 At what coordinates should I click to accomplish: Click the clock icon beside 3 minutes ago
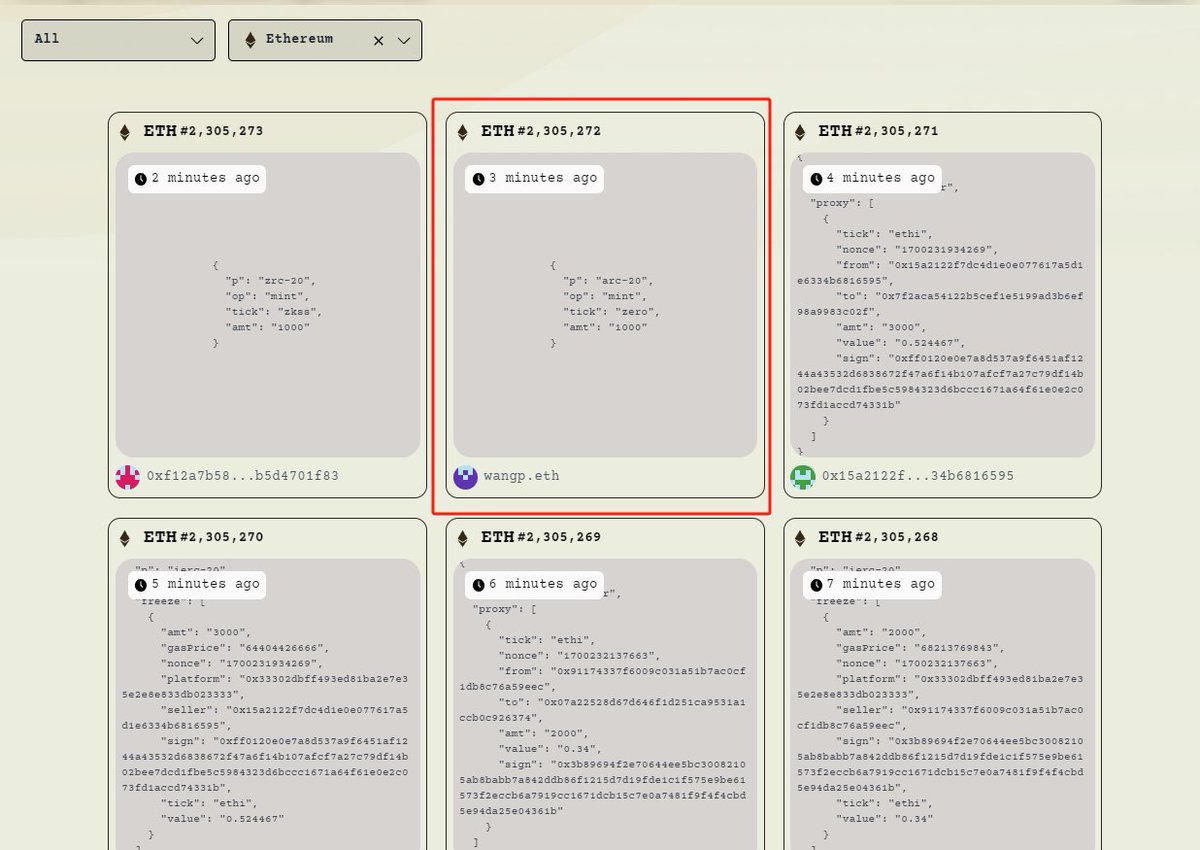pos(479,178)
